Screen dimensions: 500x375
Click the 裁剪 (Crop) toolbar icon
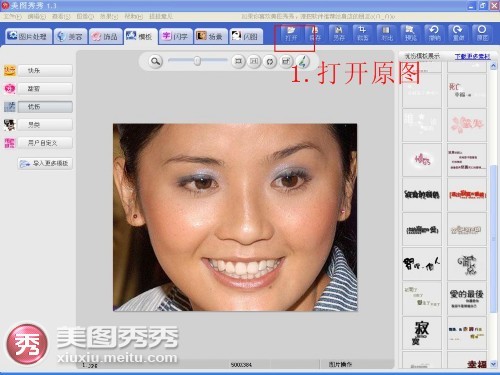363,34
